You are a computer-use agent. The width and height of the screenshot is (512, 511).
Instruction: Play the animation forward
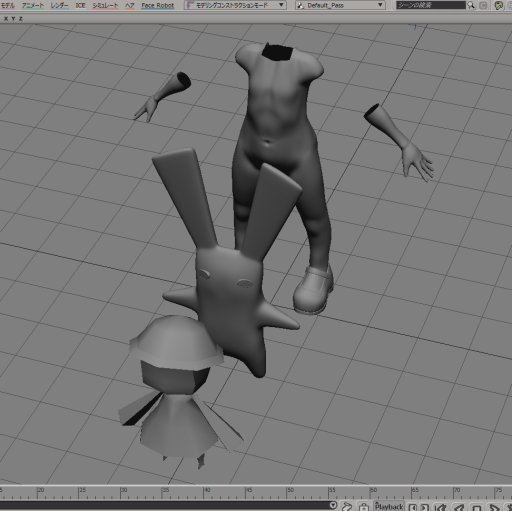pos(494,507)
